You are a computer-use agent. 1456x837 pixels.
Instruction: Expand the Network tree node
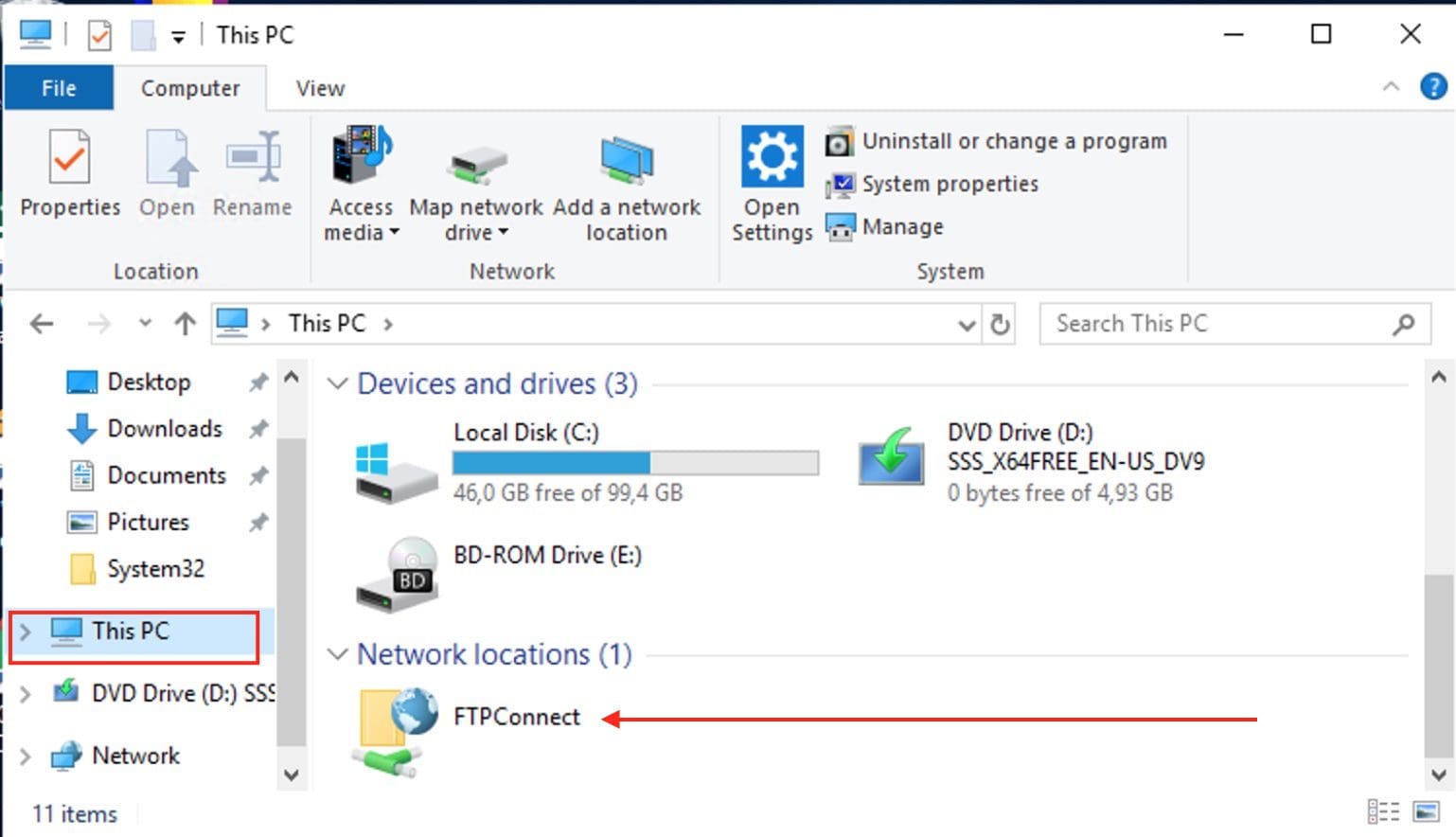(26, 756)
